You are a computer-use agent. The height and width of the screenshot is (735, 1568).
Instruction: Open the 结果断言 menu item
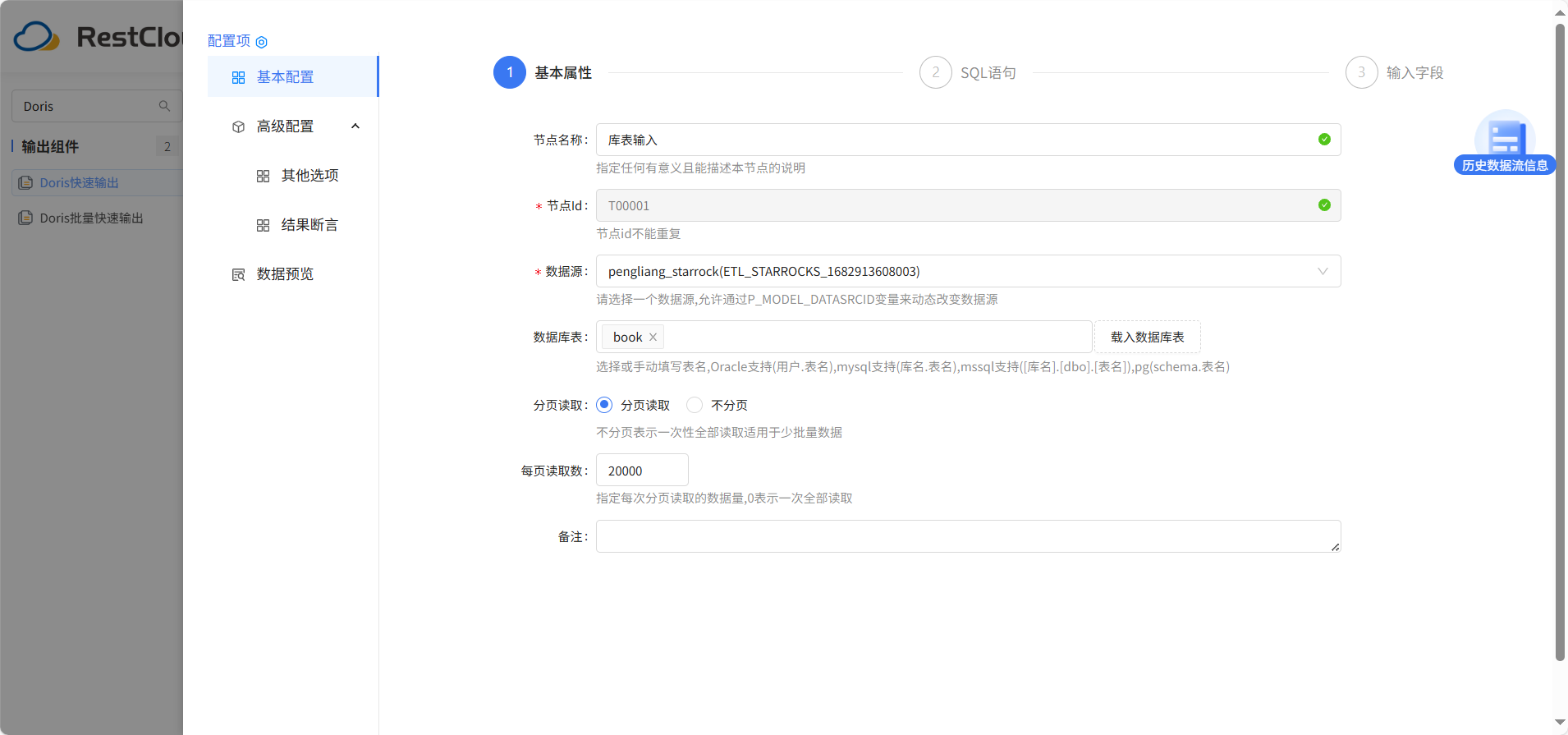click(x=292, y=224)
